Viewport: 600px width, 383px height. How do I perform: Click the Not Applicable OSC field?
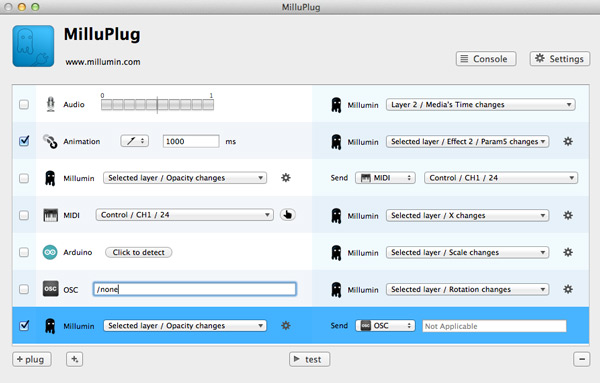[x=494, y=326]
